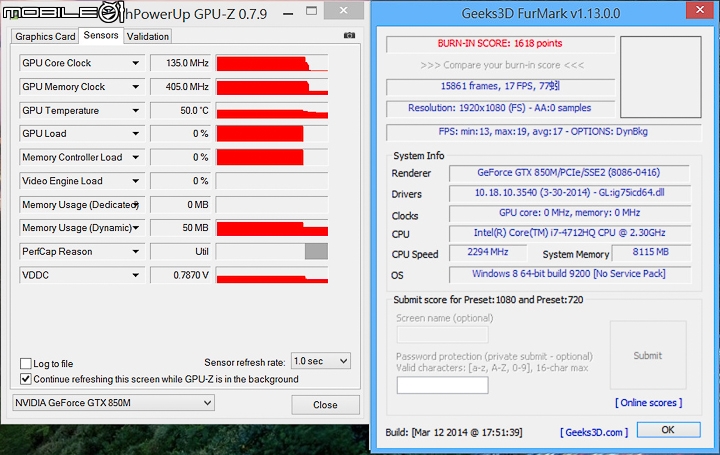Viewport: 720px width, 455px height.
Task: Minimize the GPU-Z window
Action: (x=288, y=12)
